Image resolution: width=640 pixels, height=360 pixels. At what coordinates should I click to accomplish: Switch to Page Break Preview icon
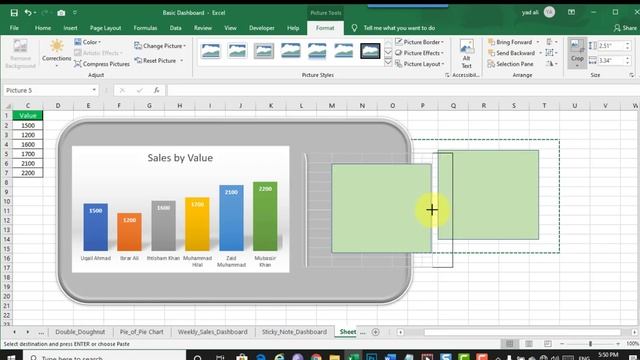[x=547, y=344]
